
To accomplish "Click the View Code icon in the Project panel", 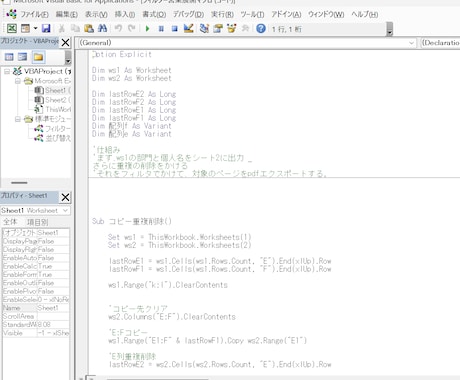I will (x=9, y=57).
